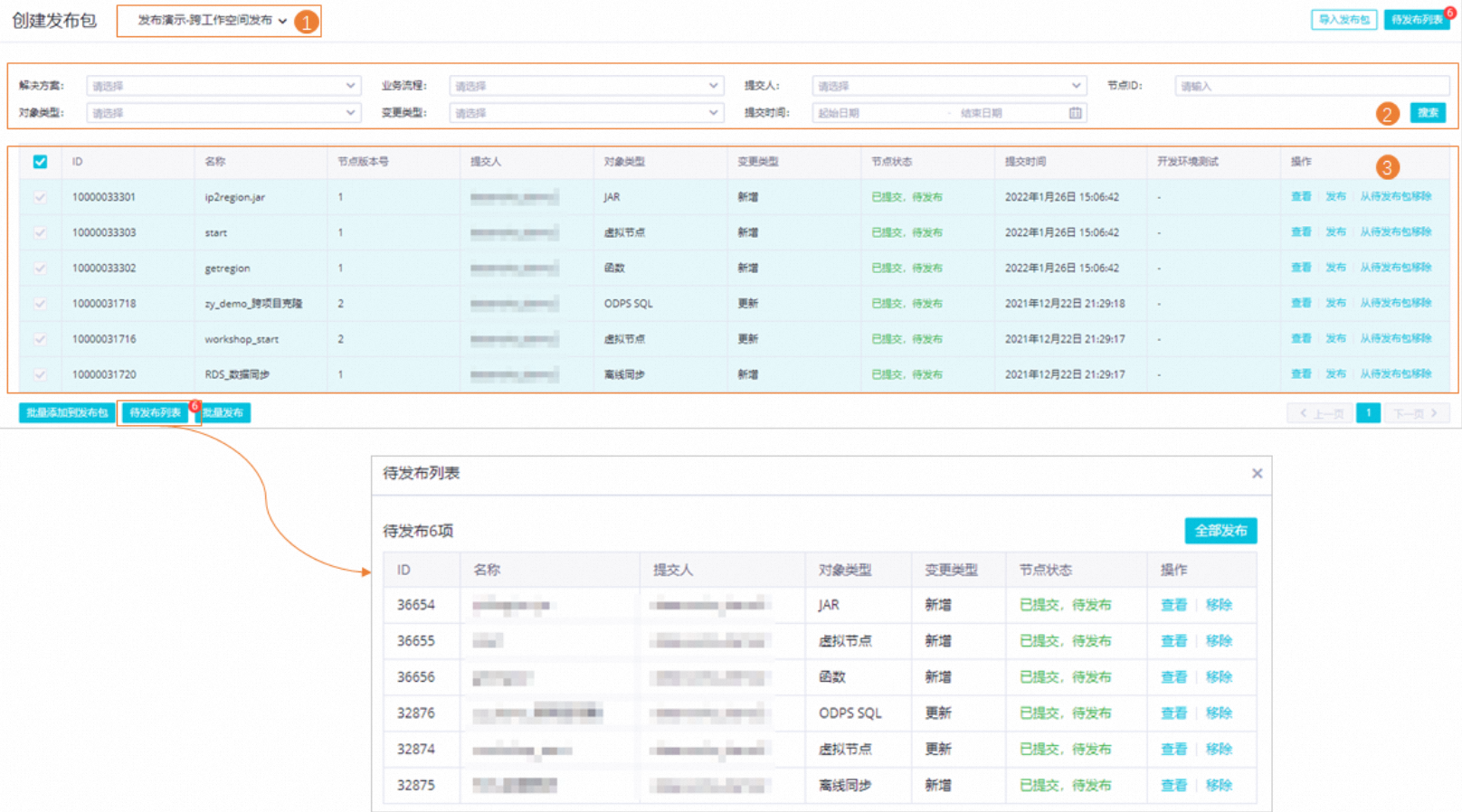Click 查看 for item 36655
The height and width of the screenshot is (812, 1462).
(x=1173, y=641)
